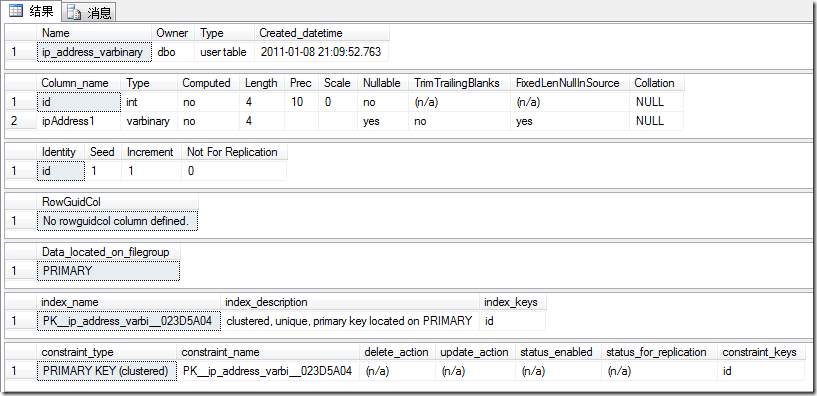Screen dimensions: 817x396
Task: Click the Column_name header
Action: pyautogui.click(x=79, y=83)
